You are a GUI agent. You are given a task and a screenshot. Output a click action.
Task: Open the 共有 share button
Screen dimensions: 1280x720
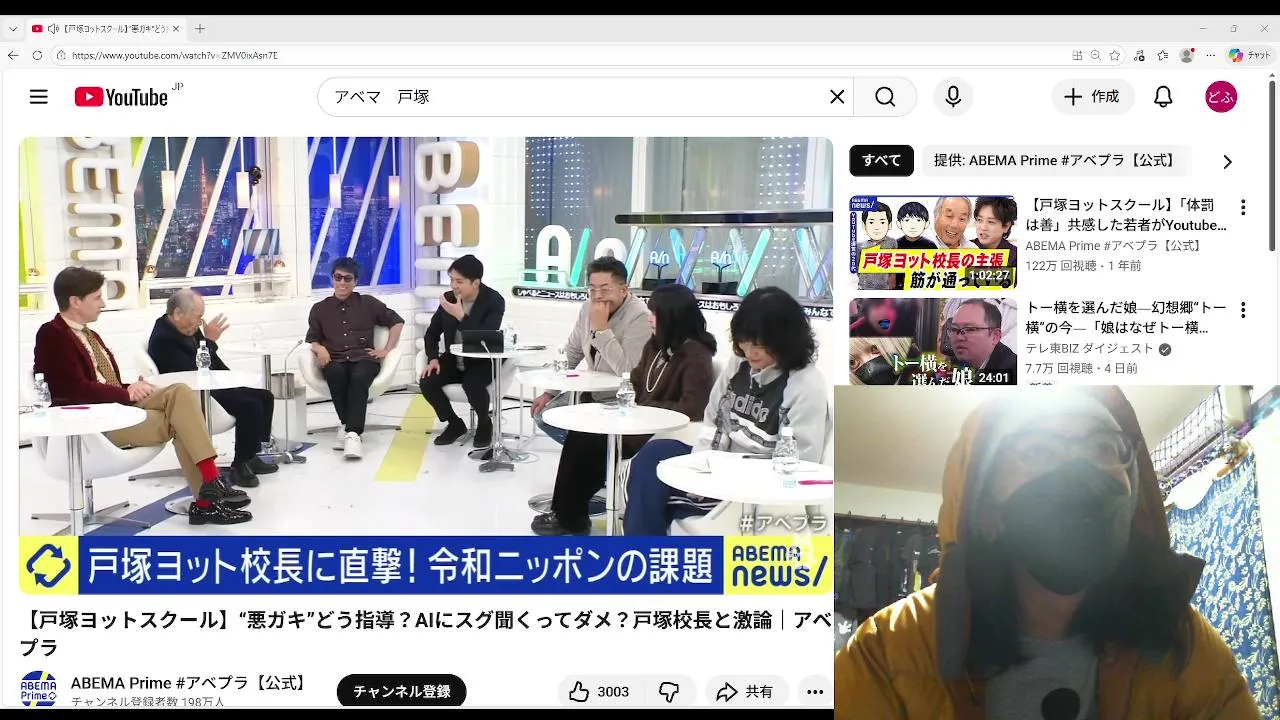pyautogui.click(x=746, y=691)
